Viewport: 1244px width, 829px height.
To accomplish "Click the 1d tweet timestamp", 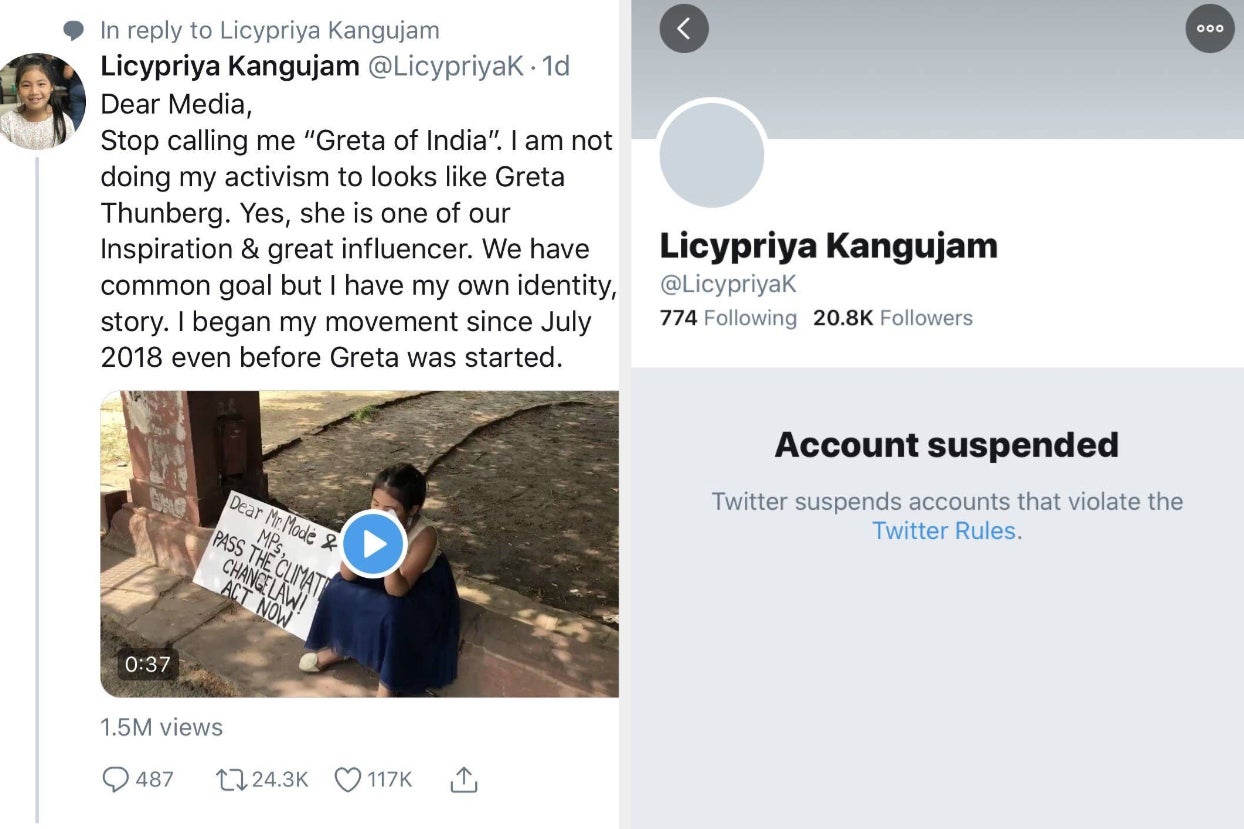I will 556,66.
